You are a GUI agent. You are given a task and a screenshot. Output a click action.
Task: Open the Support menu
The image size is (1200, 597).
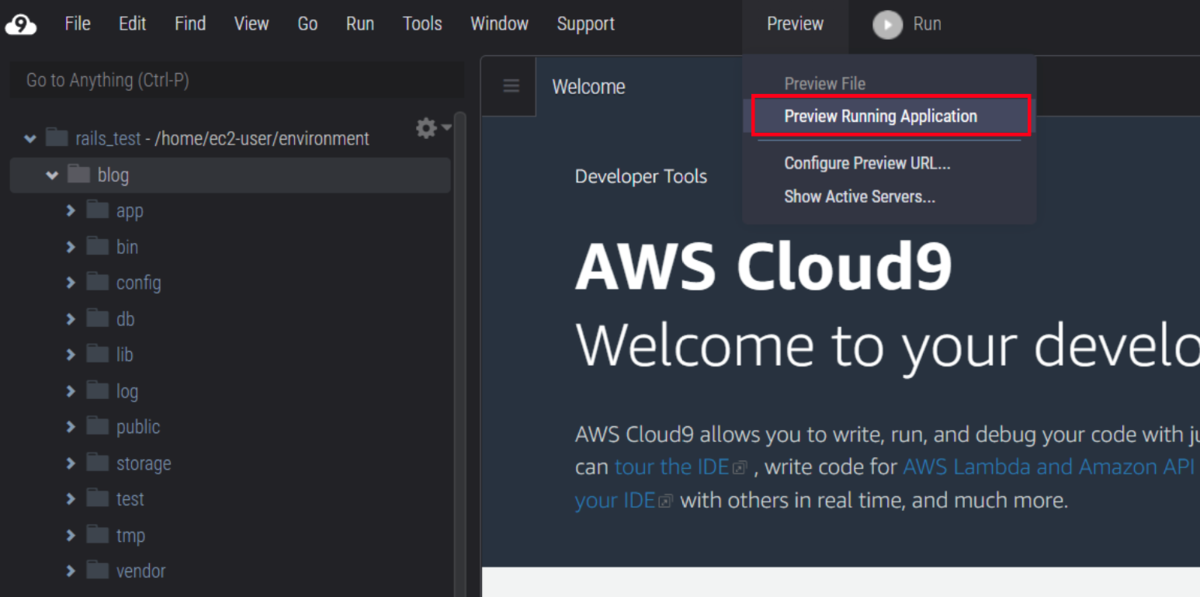click(586, 24)
